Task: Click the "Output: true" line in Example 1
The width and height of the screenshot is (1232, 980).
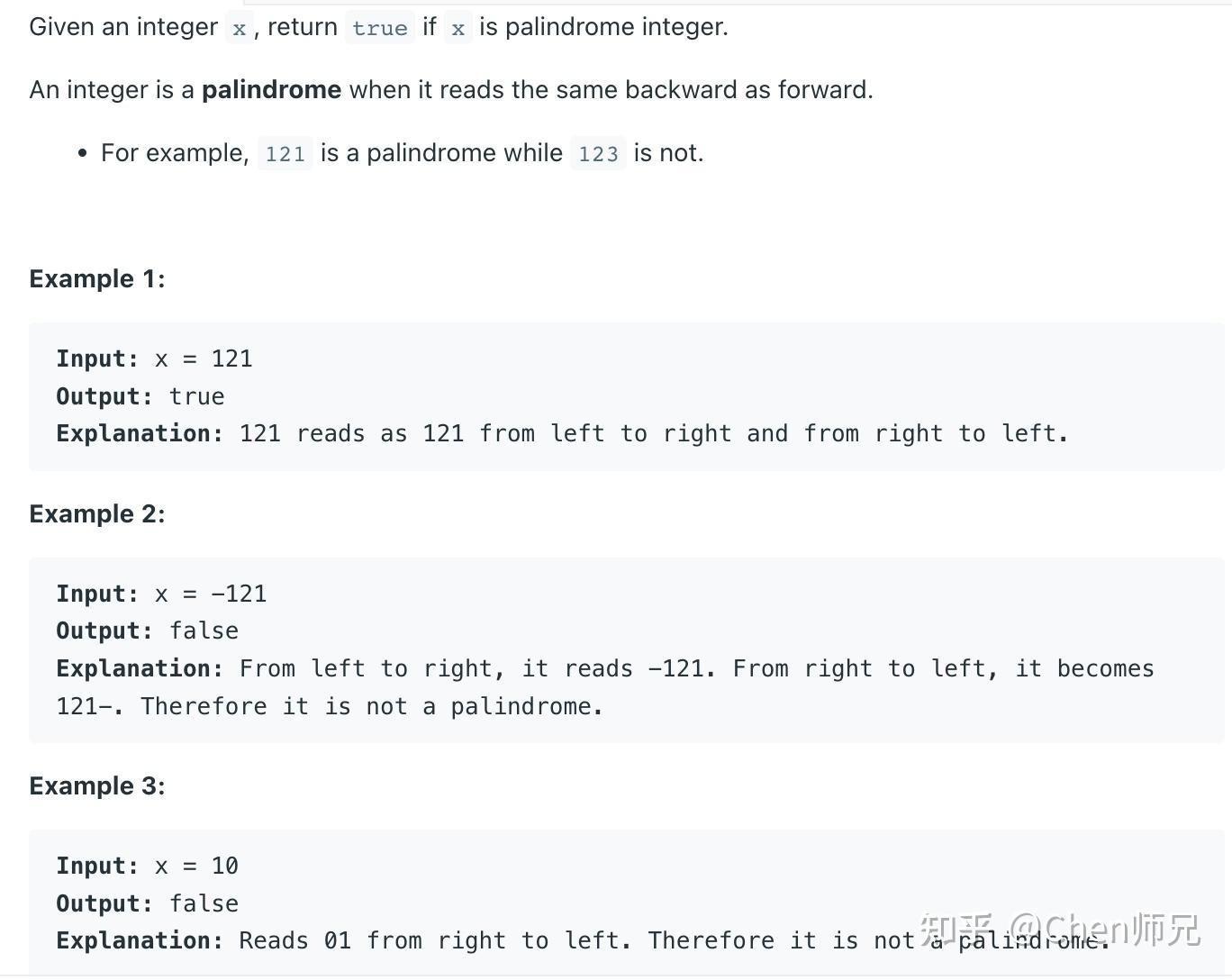Action: [x=140, y=397]
